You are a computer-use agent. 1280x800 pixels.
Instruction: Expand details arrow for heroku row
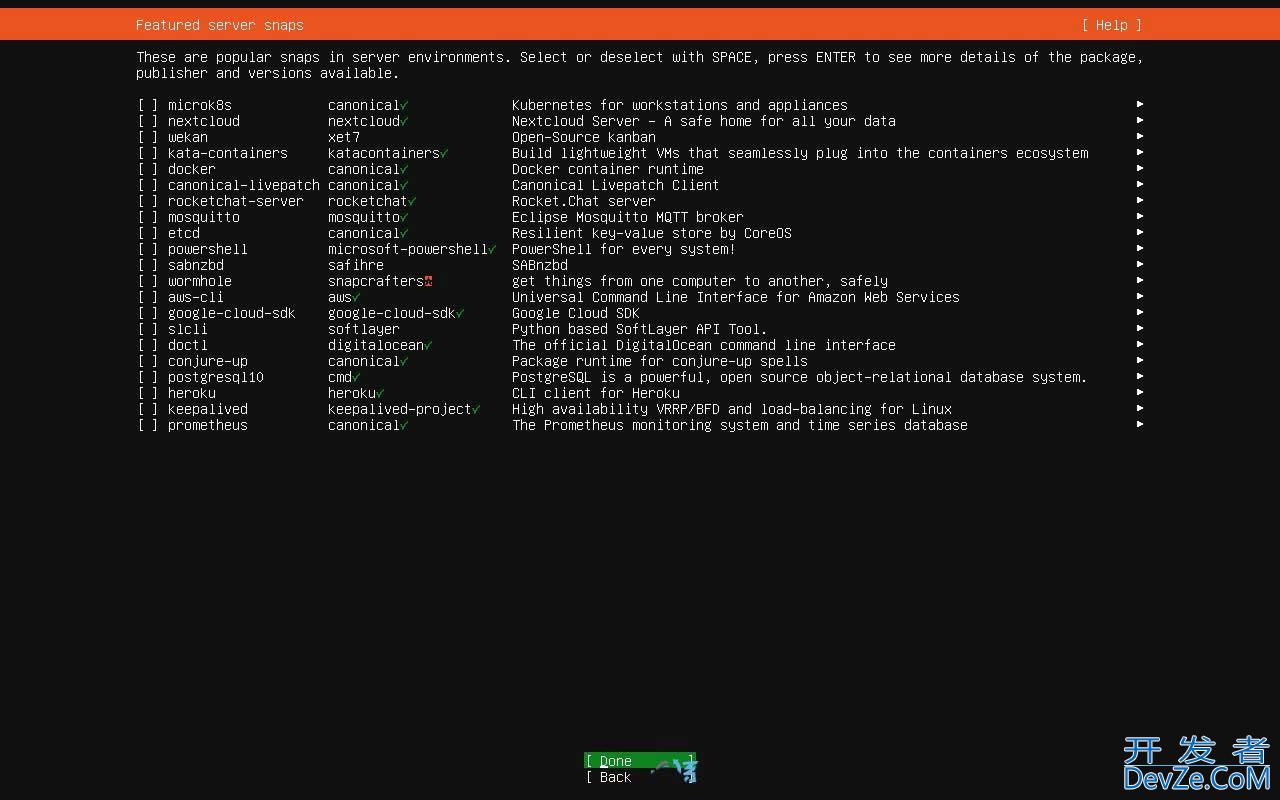coord(1140,392)
